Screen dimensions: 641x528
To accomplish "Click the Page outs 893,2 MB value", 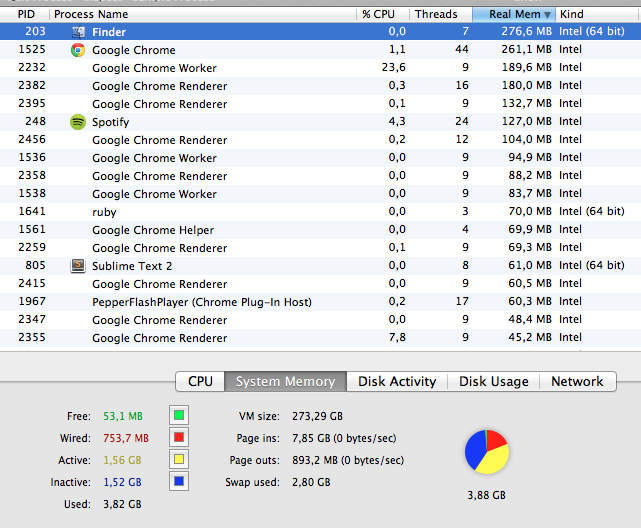I will [x=347, y=460].
